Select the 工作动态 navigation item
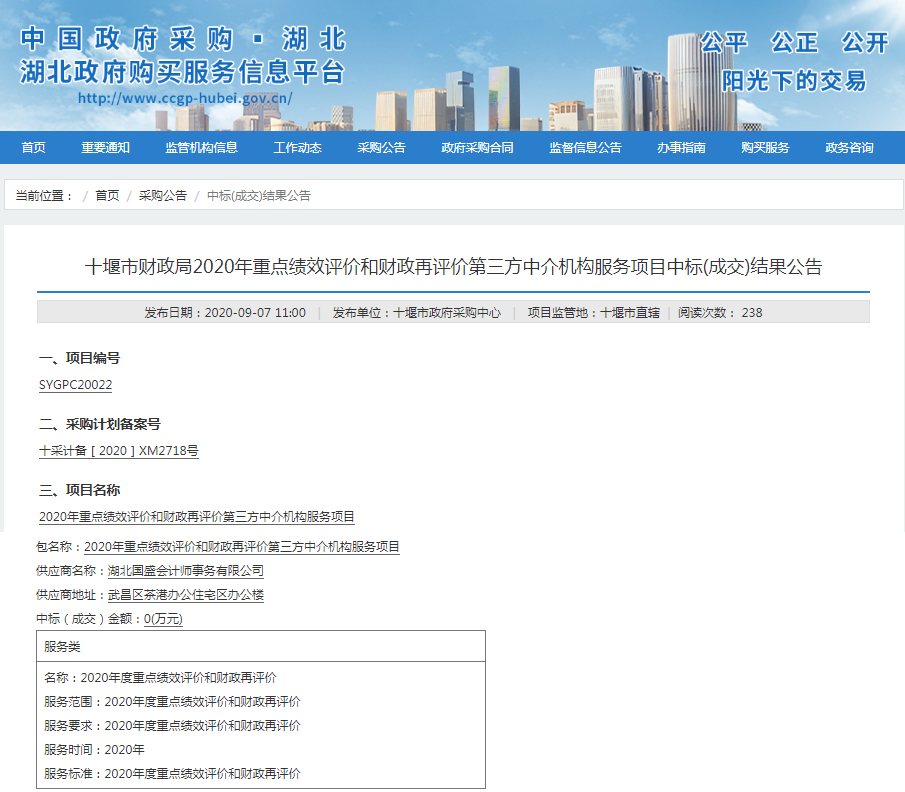905x792 pixels. click(297, 148)
